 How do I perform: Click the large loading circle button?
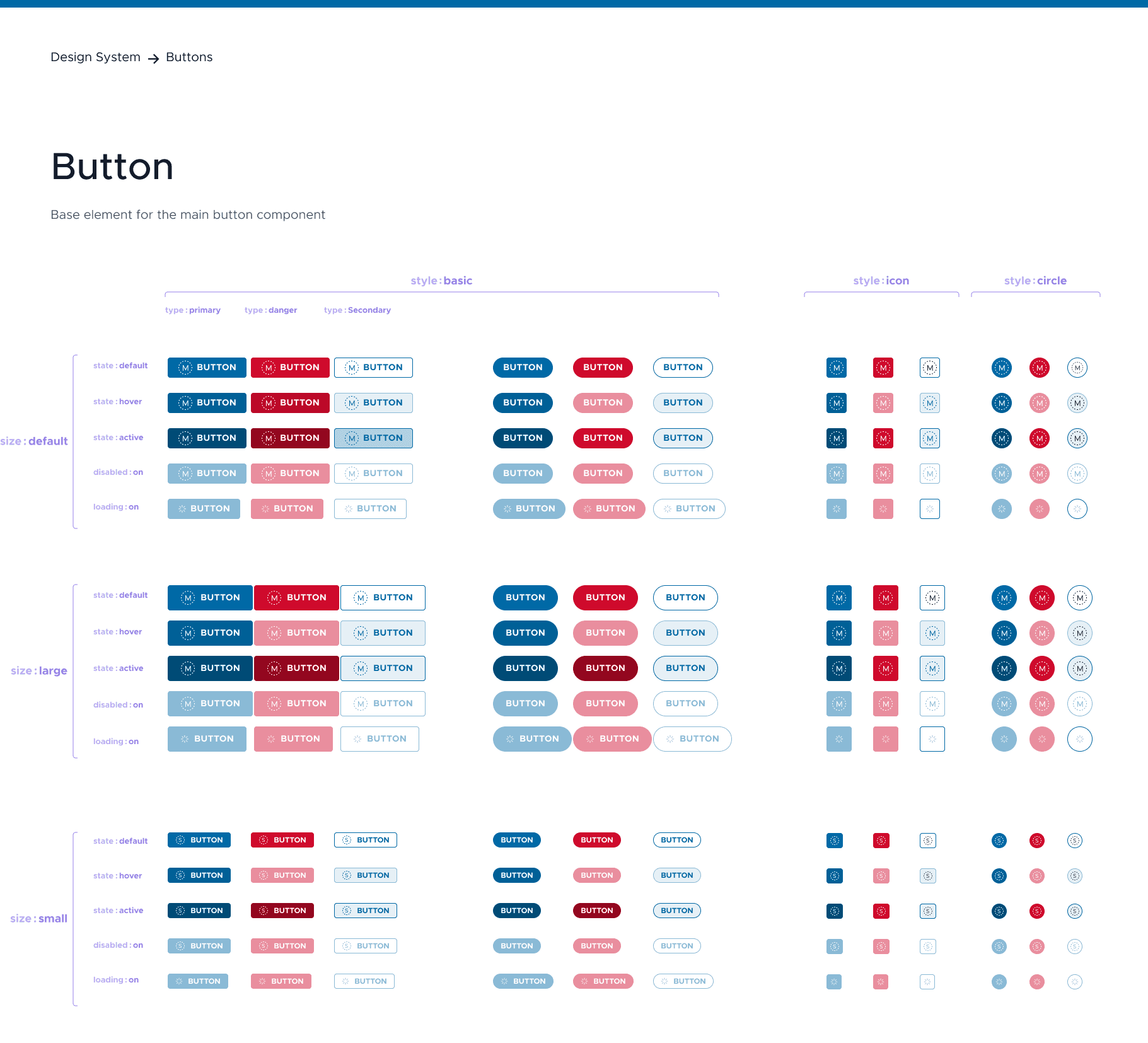(x=1004, y=738)
